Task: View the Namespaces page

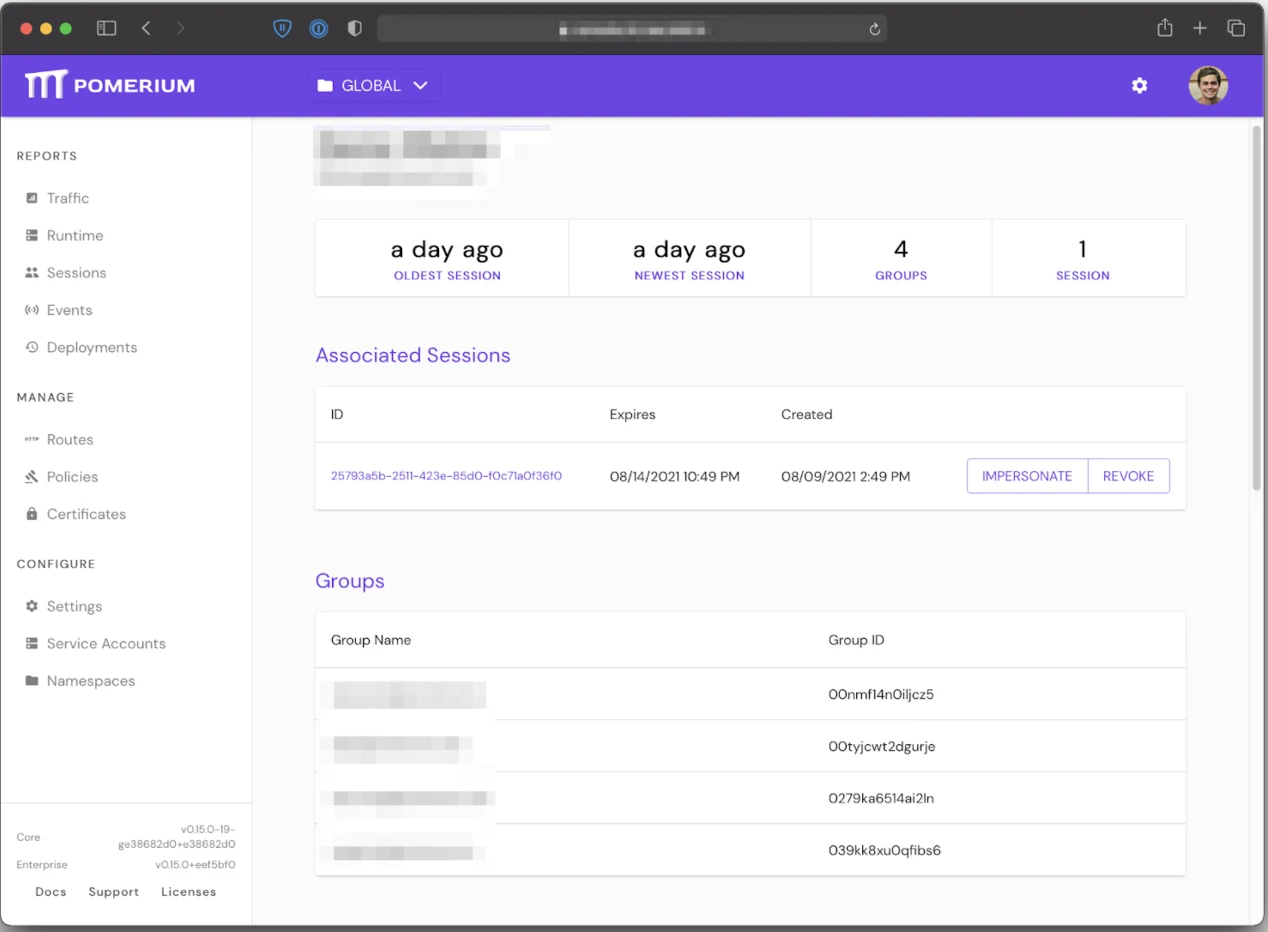Action: coord(91,680)
